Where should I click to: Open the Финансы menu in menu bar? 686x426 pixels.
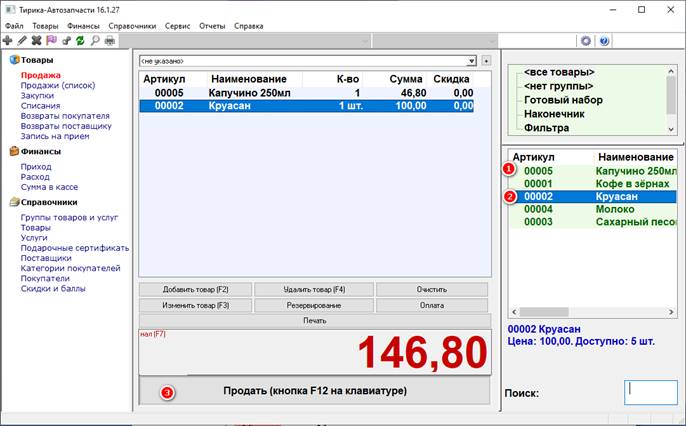(x=83, y=26)
